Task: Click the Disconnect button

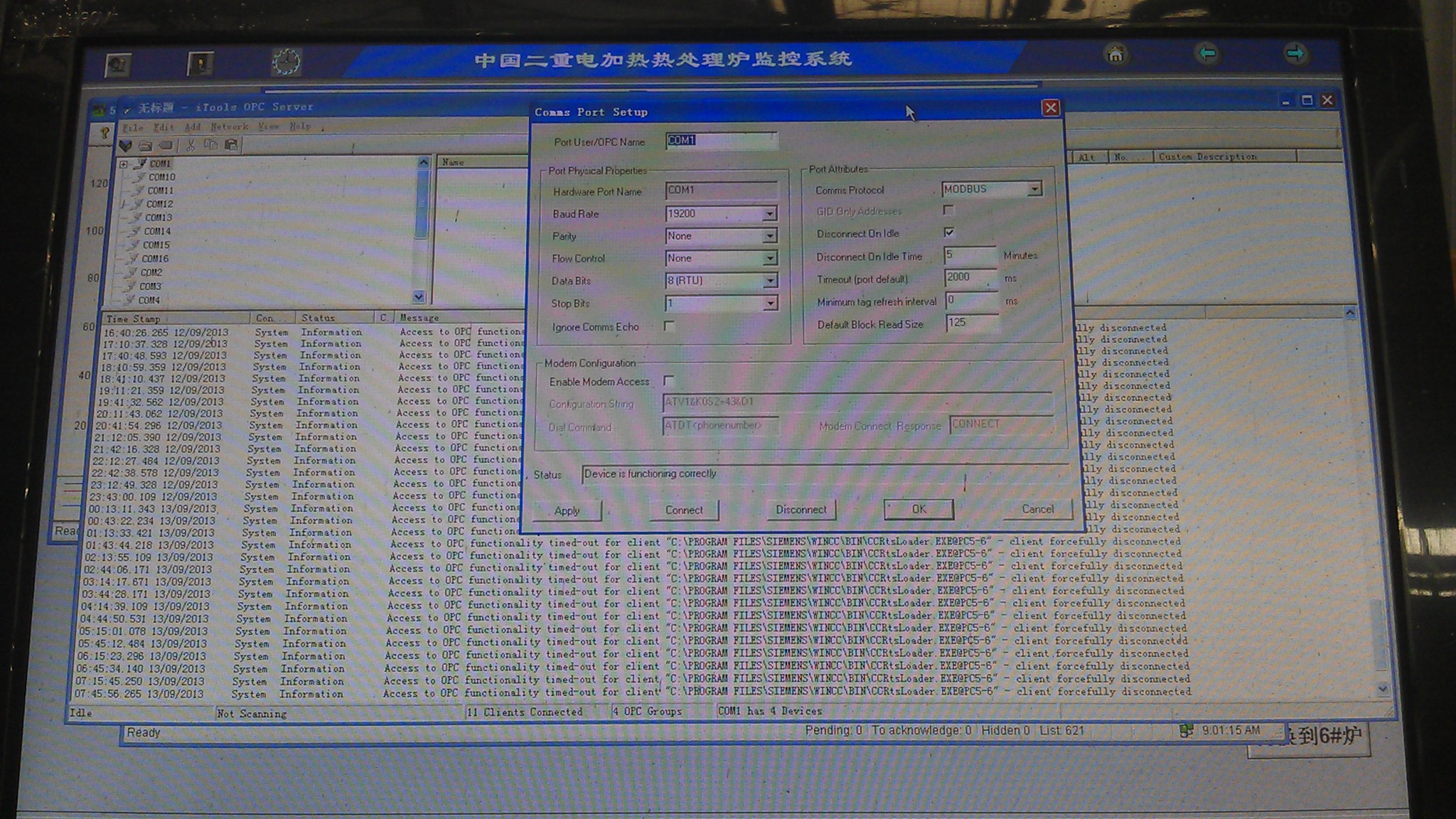Action: pos(801,510)
